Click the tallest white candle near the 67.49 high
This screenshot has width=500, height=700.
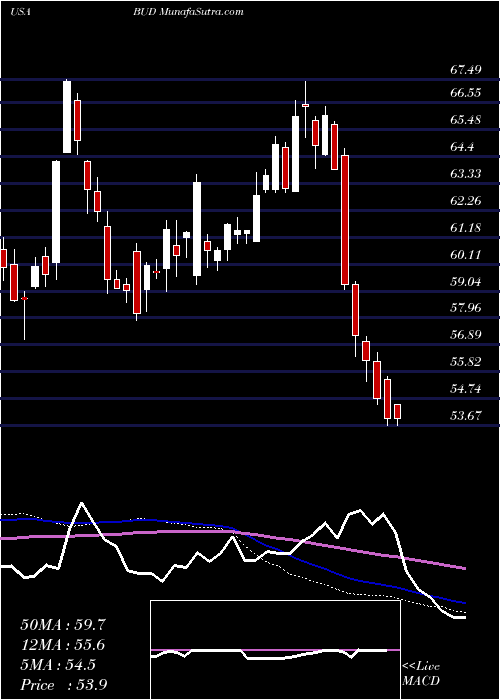coord(67,117)
